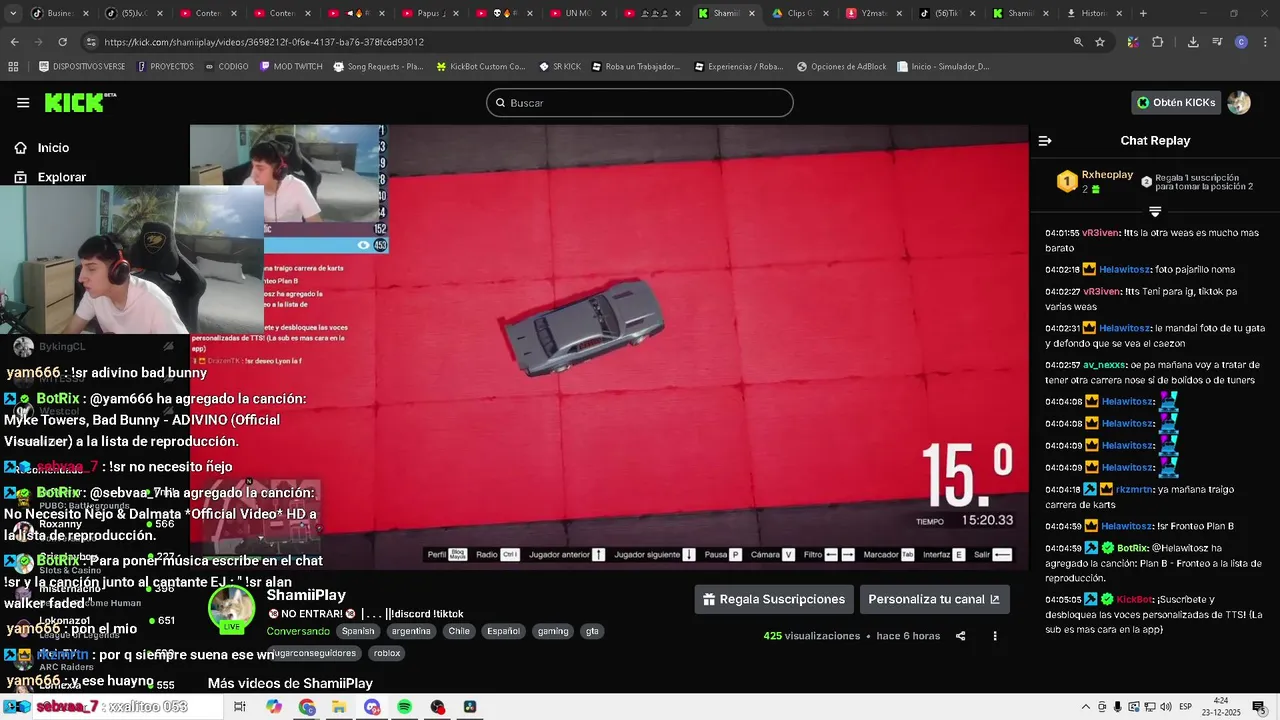Screen dimensions: 1280x720
Task: Open a new browser tab
Action: pos(1143,14)
